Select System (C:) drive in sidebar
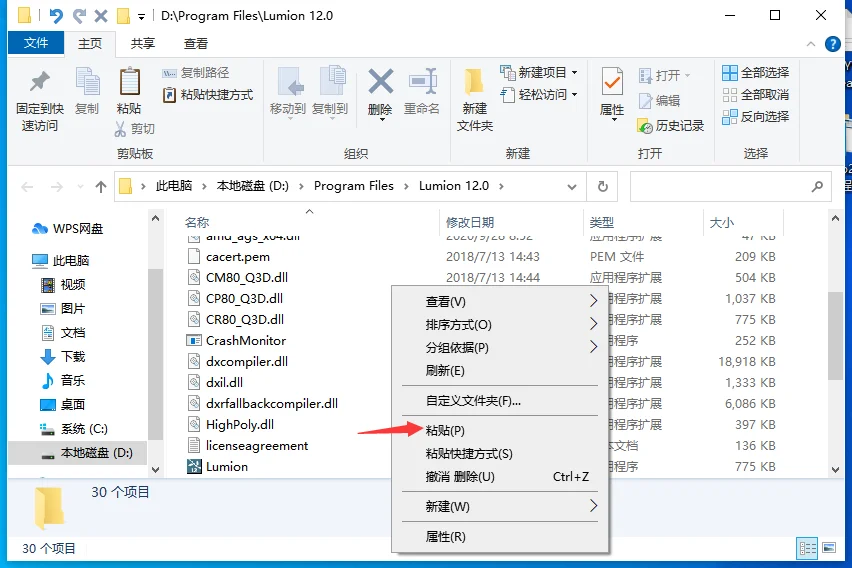The height and width of the screenshot is (568, 852). click(x=73, y=429)
